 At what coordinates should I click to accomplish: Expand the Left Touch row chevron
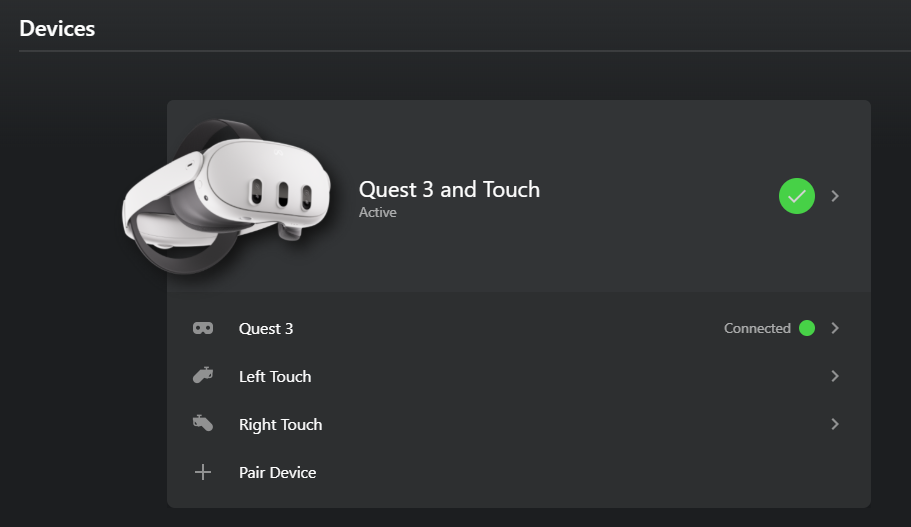tap(835, 376)
